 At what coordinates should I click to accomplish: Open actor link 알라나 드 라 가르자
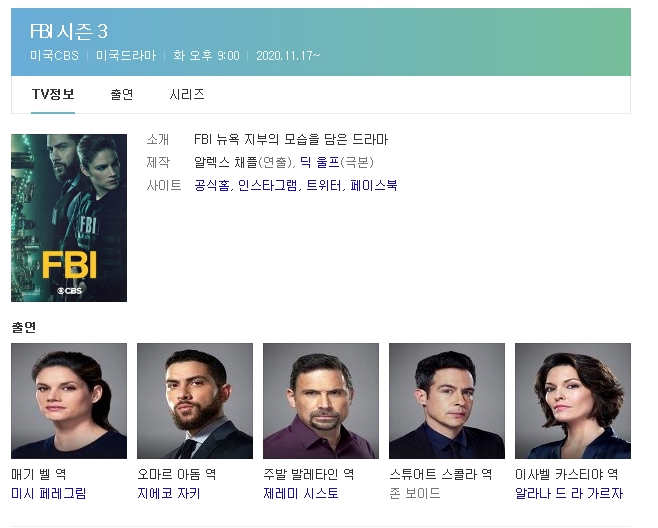pyautogui.click(x=569, y=493)
